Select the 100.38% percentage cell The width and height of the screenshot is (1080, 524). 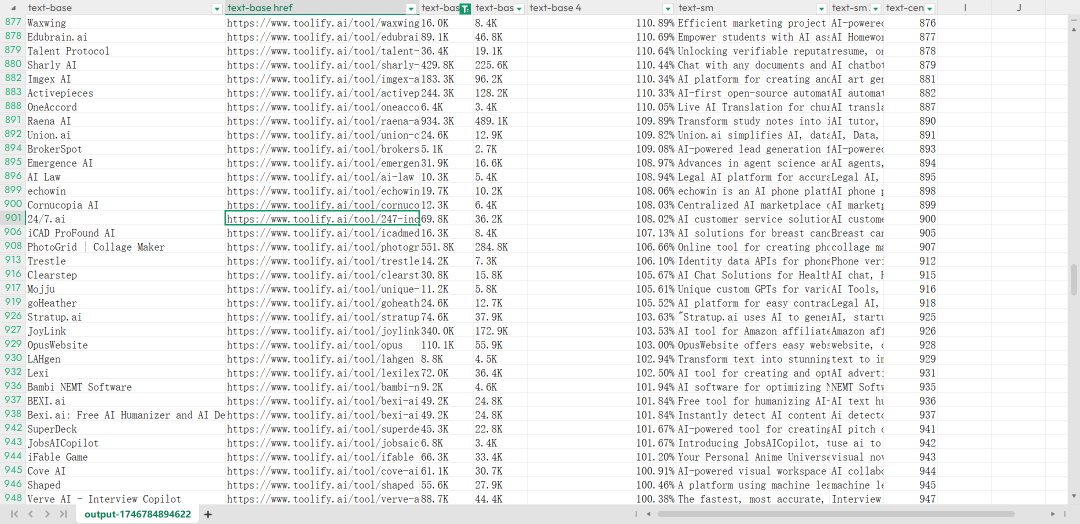[602, 499]
